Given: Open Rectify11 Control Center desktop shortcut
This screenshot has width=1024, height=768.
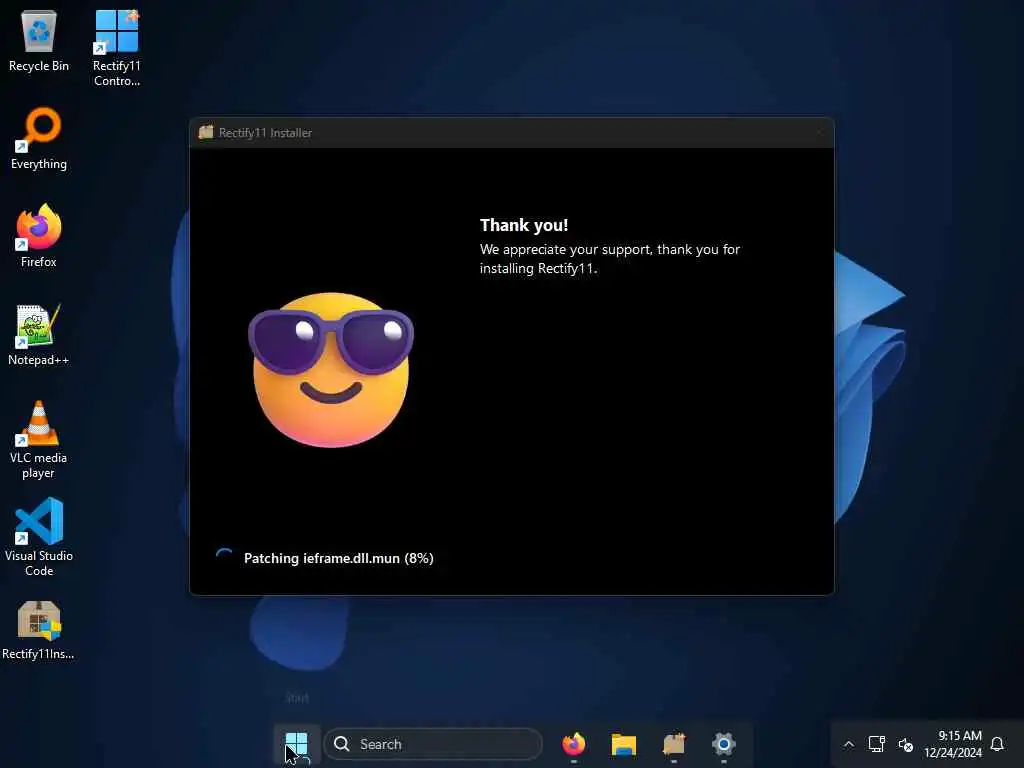Looking at the screenshot, I should pyautogui.click(x=116, y=48).
